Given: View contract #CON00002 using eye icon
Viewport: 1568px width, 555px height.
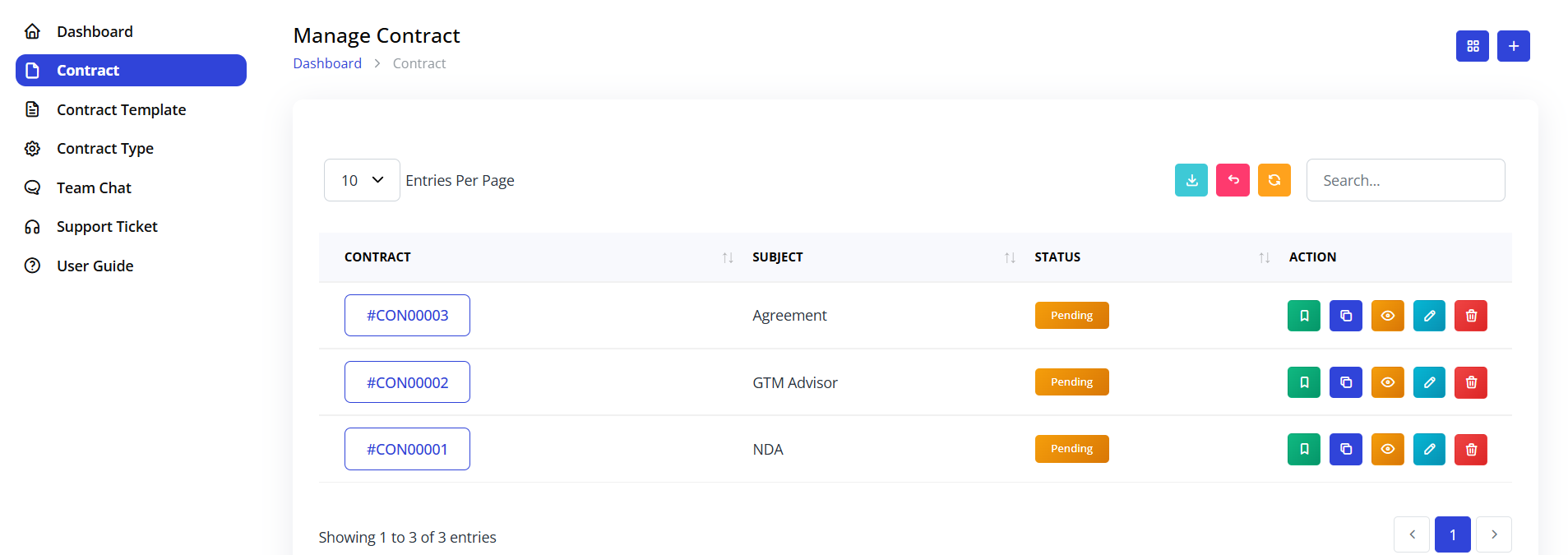Looking at the screenshot, I should [x=1387, y=382].
